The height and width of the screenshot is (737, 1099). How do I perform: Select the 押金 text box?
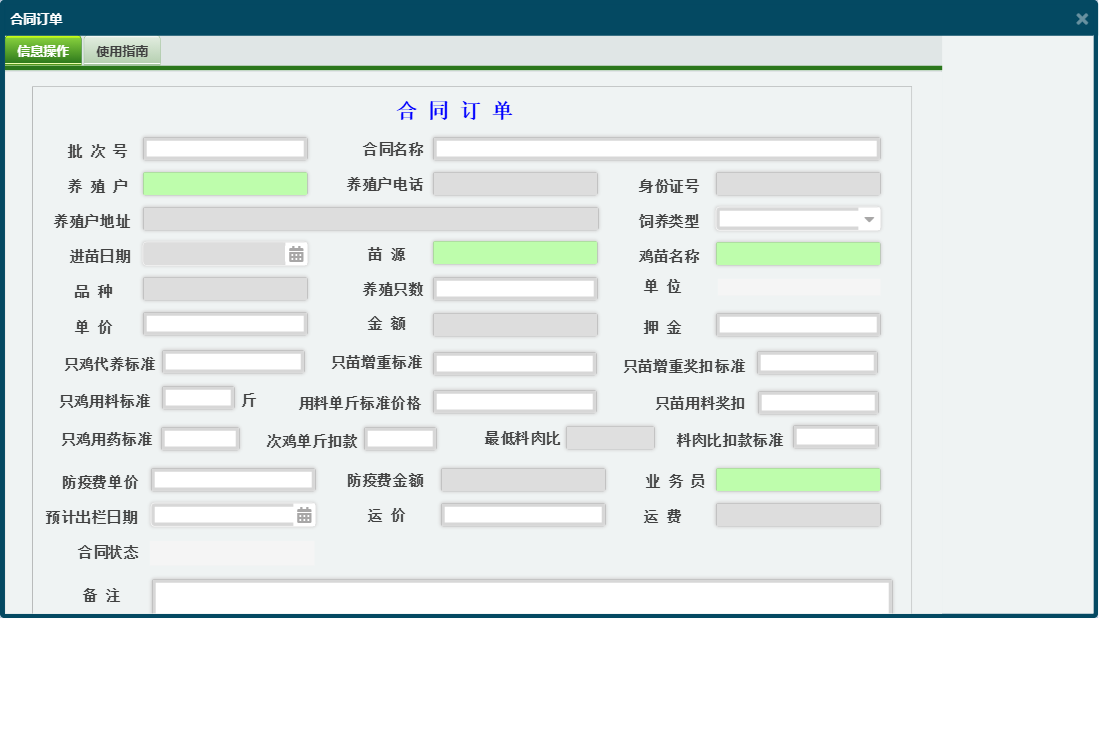pos(797,323)
